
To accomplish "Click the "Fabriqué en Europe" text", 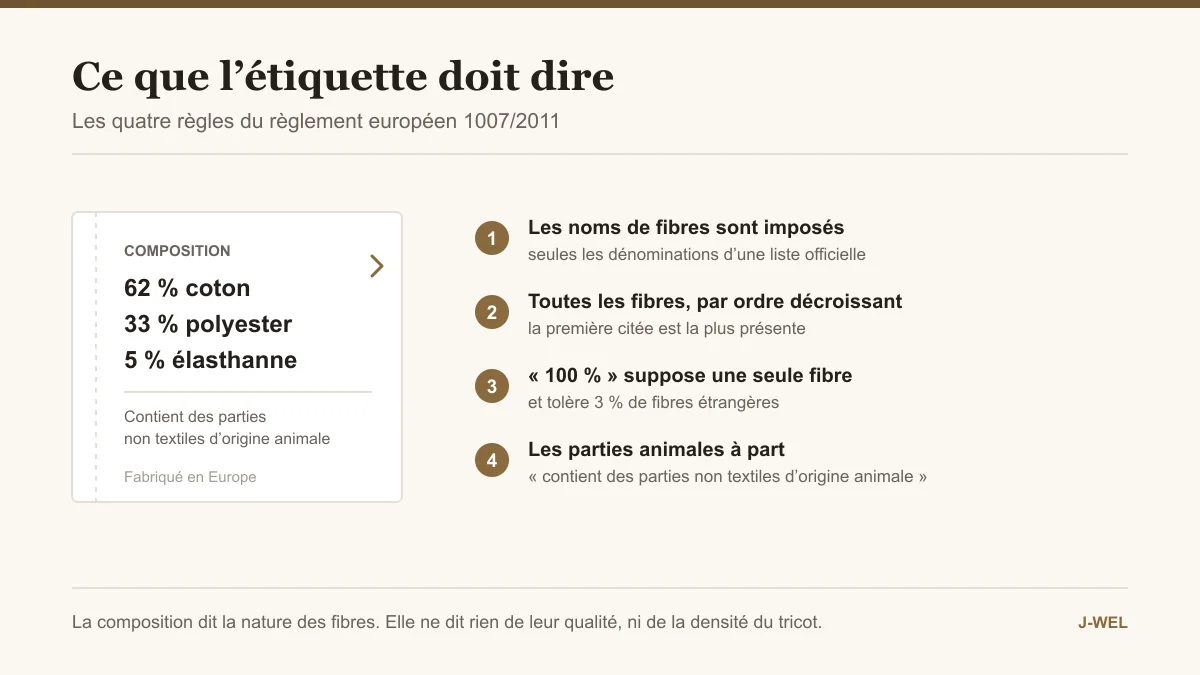I will [x=190, y=477].
